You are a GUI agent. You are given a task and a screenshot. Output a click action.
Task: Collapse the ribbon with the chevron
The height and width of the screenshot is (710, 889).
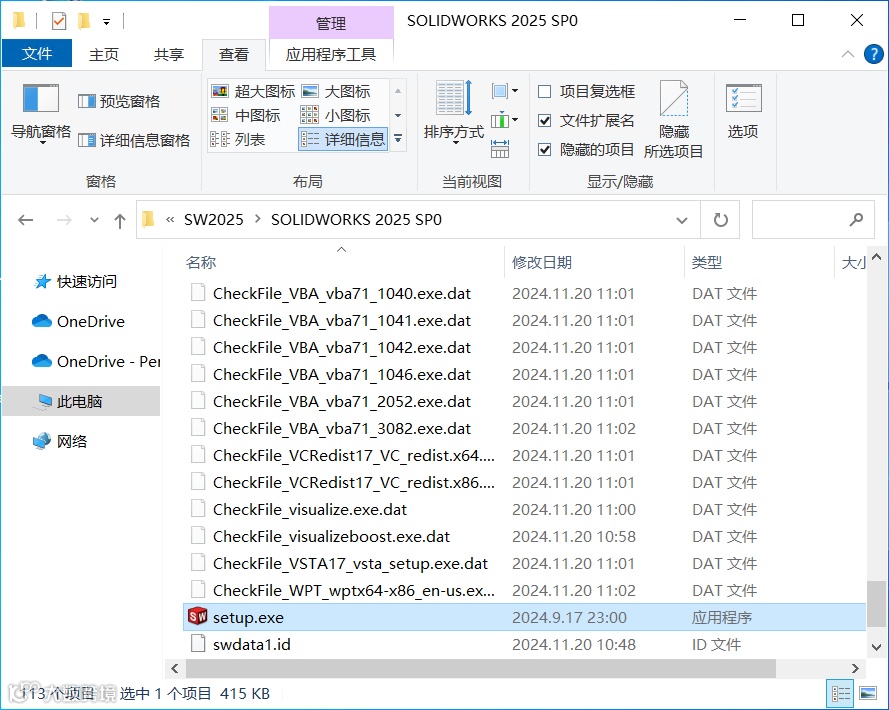pyautogui.click(x=848, y=54)
